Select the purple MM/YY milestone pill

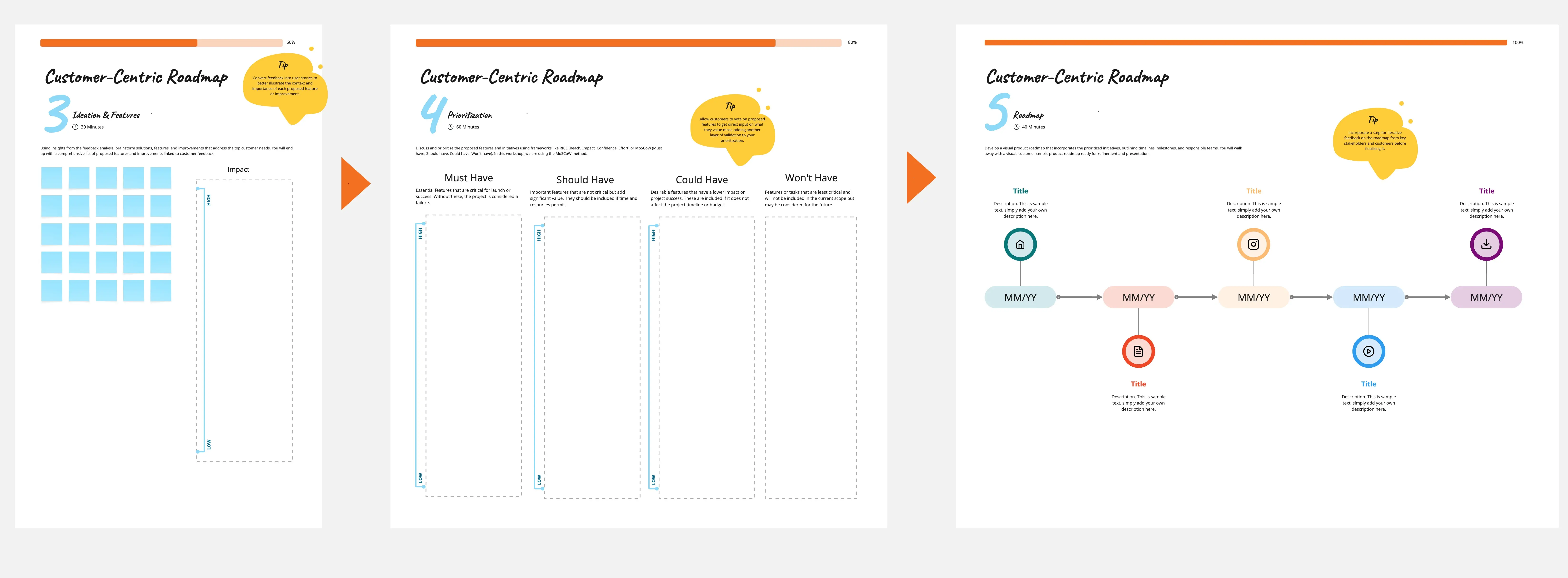1486,297
